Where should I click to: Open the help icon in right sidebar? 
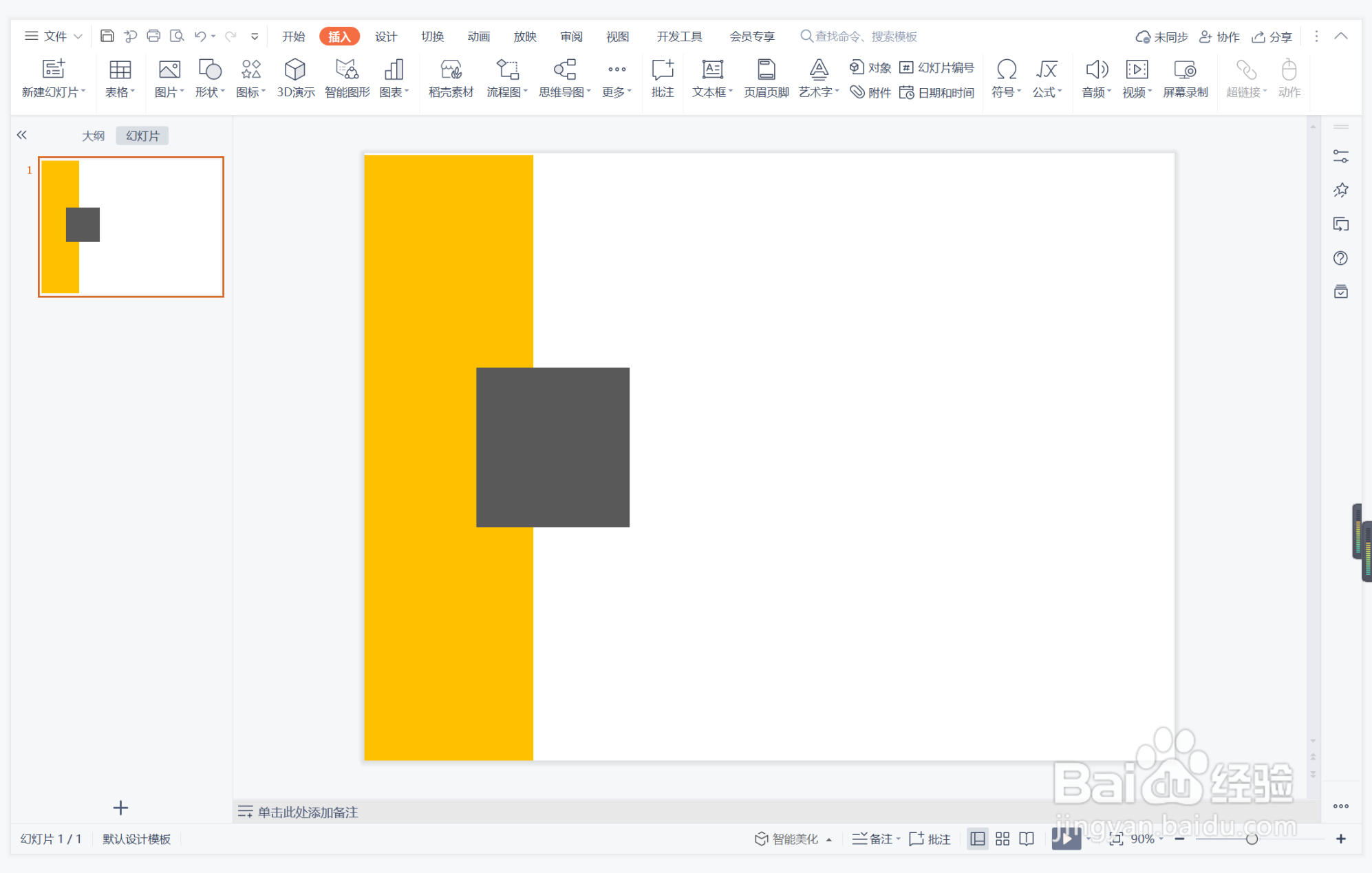1340,258
